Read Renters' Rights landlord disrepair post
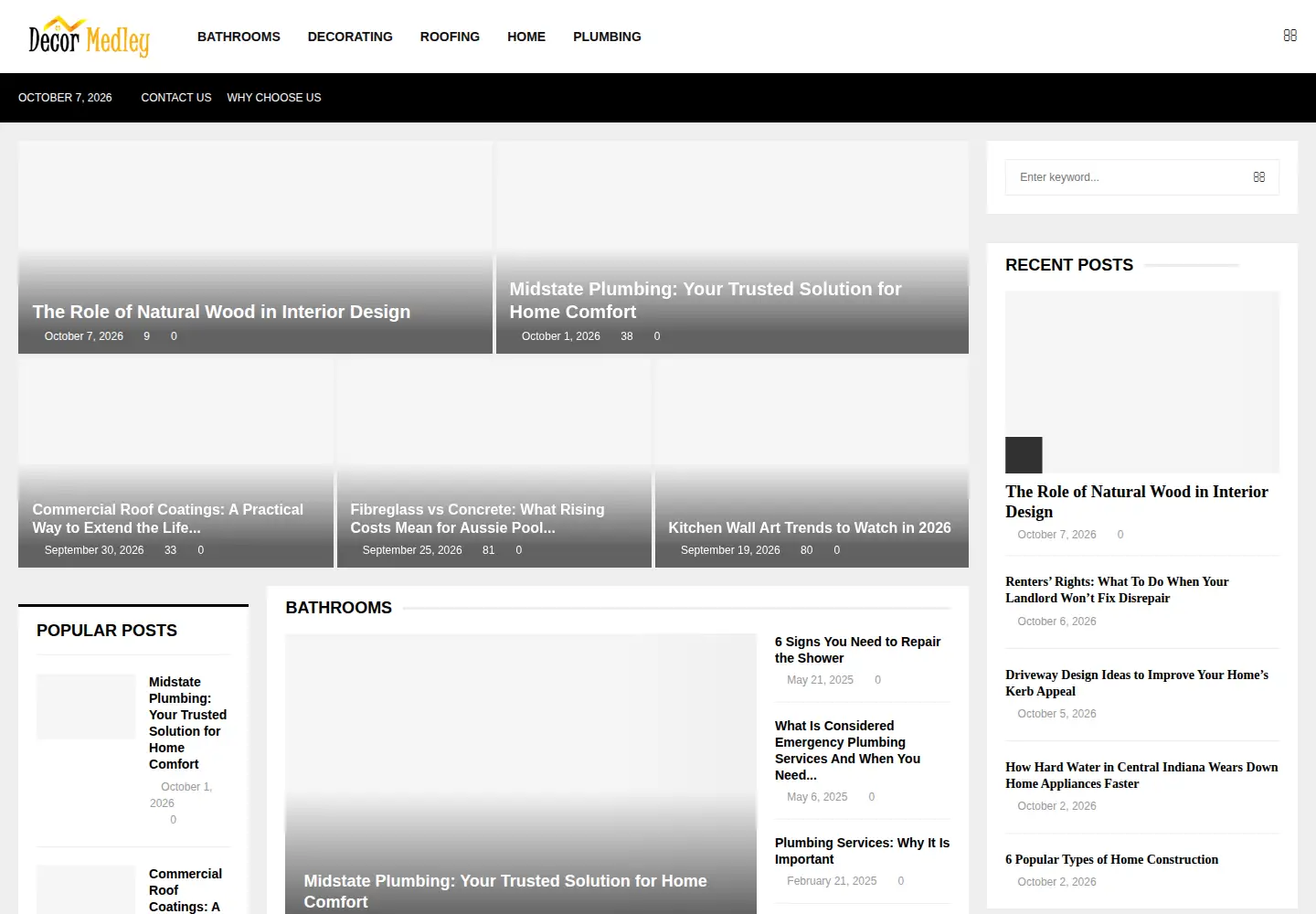 [1117, 590]
